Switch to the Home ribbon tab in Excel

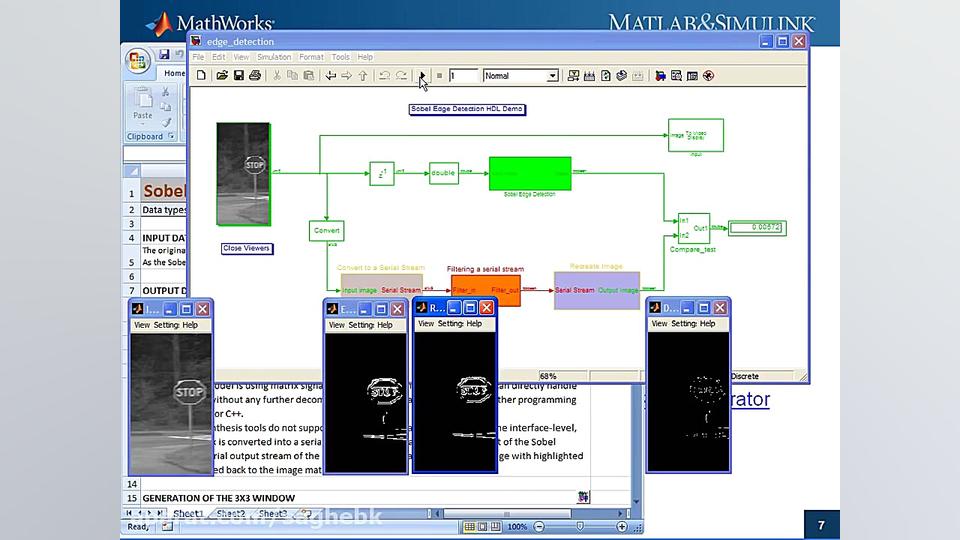click(x=174, y=73)
